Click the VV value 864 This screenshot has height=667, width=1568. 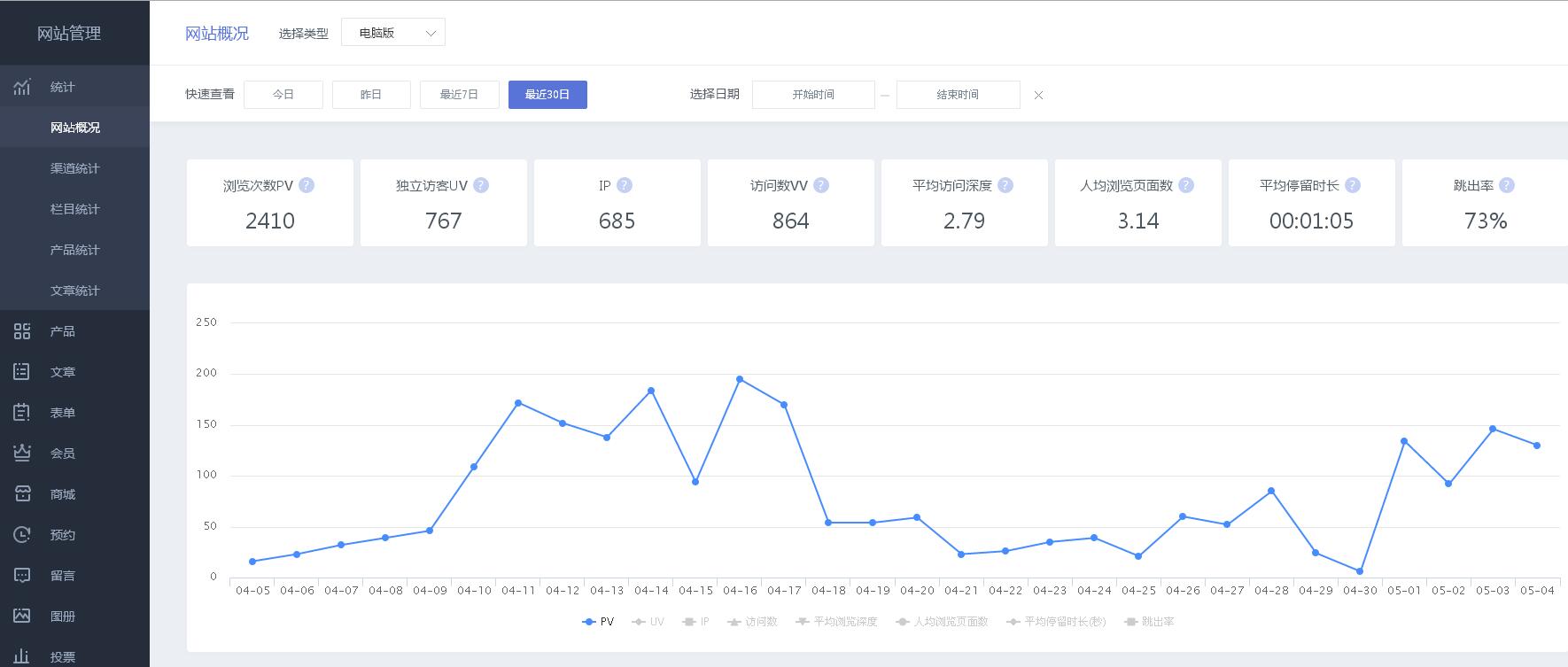click(x=791, y=221)
